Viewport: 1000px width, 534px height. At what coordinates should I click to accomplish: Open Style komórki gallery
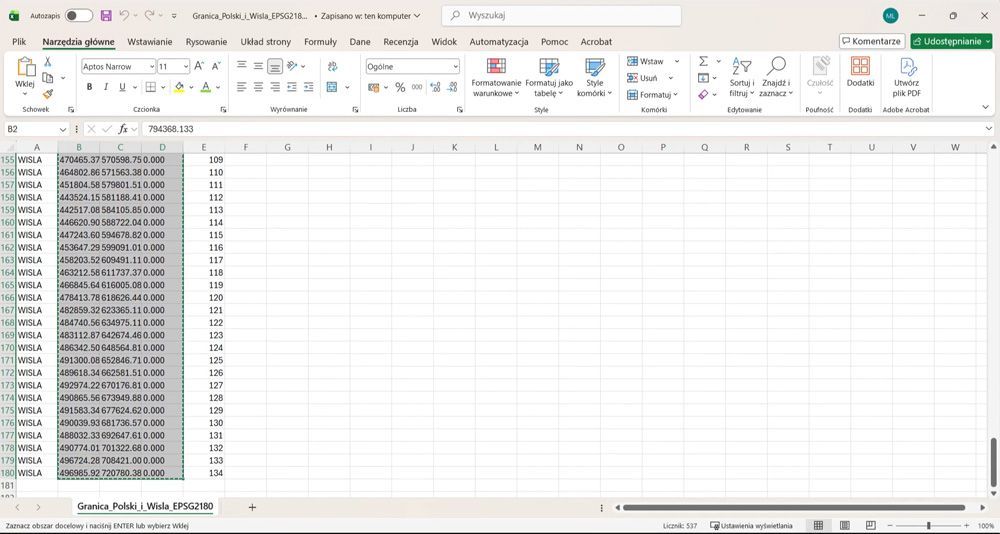click(594, 77)
